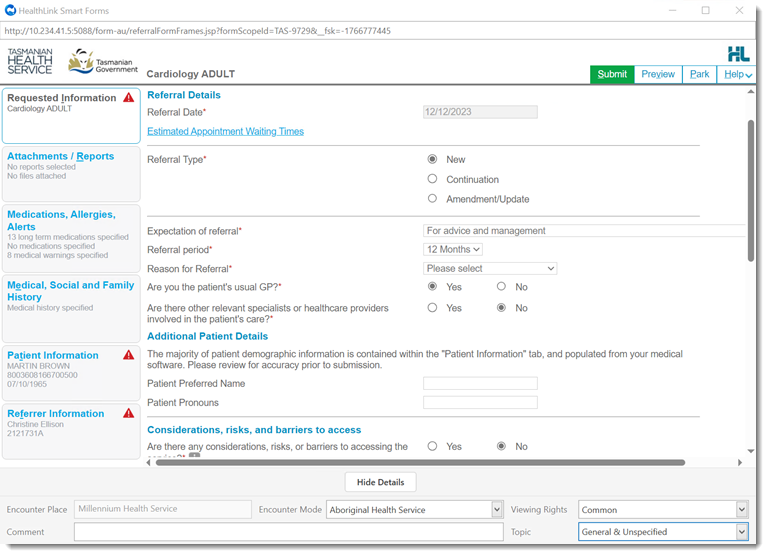768x556 pixels.
Task: Click the Additional Patient Details heading
Action: (x=208, y=336)
